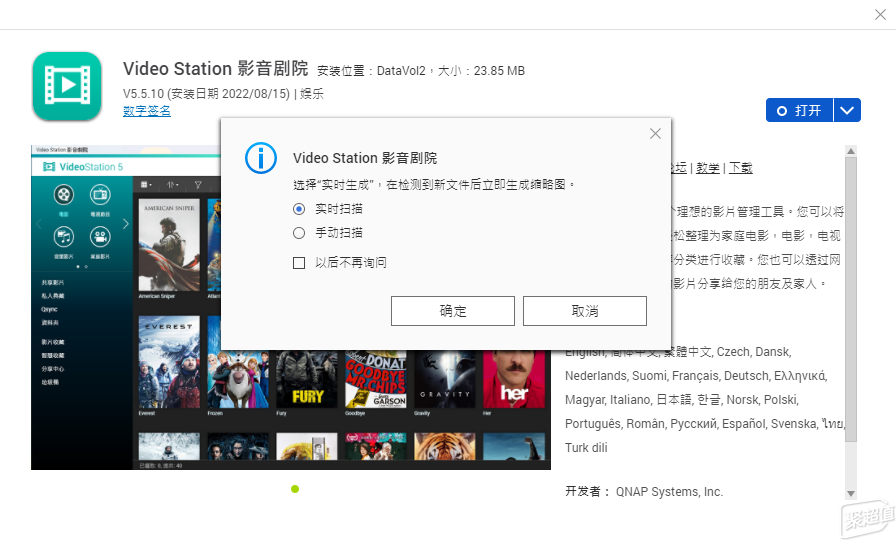Click the TV shows icon in screenshot
The height and width of the screenshot is (540, 896).
[x=100, y=195]
